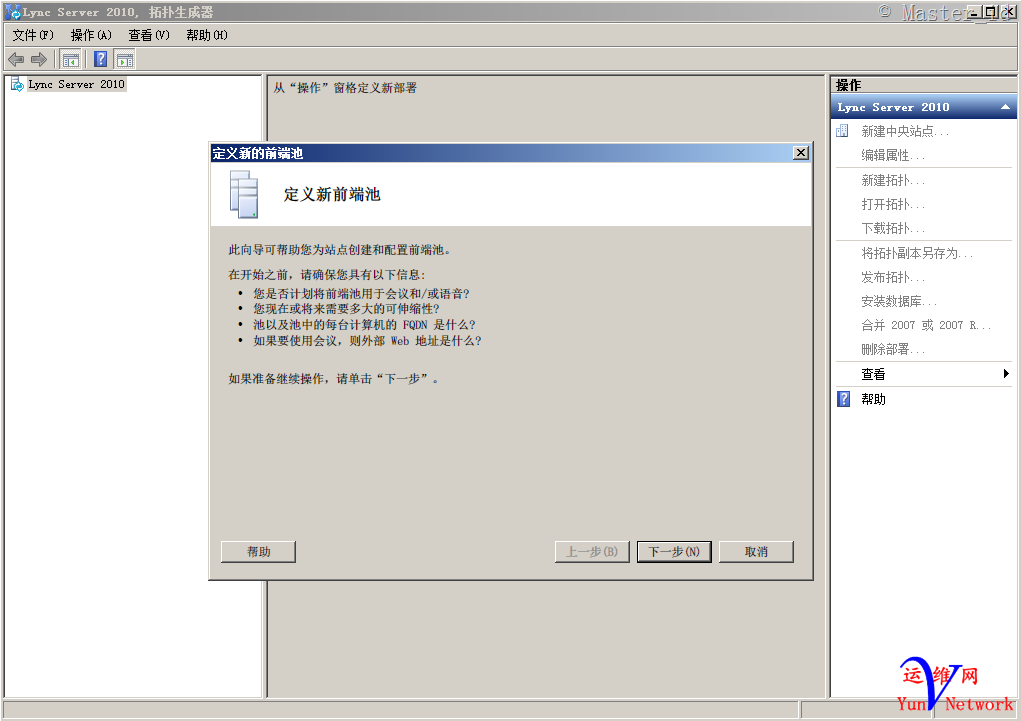The width and height of the screenshot is (1021, 721).
Task: Click the Forward arrow toolbar icon
Action: [x=39, y=60]
